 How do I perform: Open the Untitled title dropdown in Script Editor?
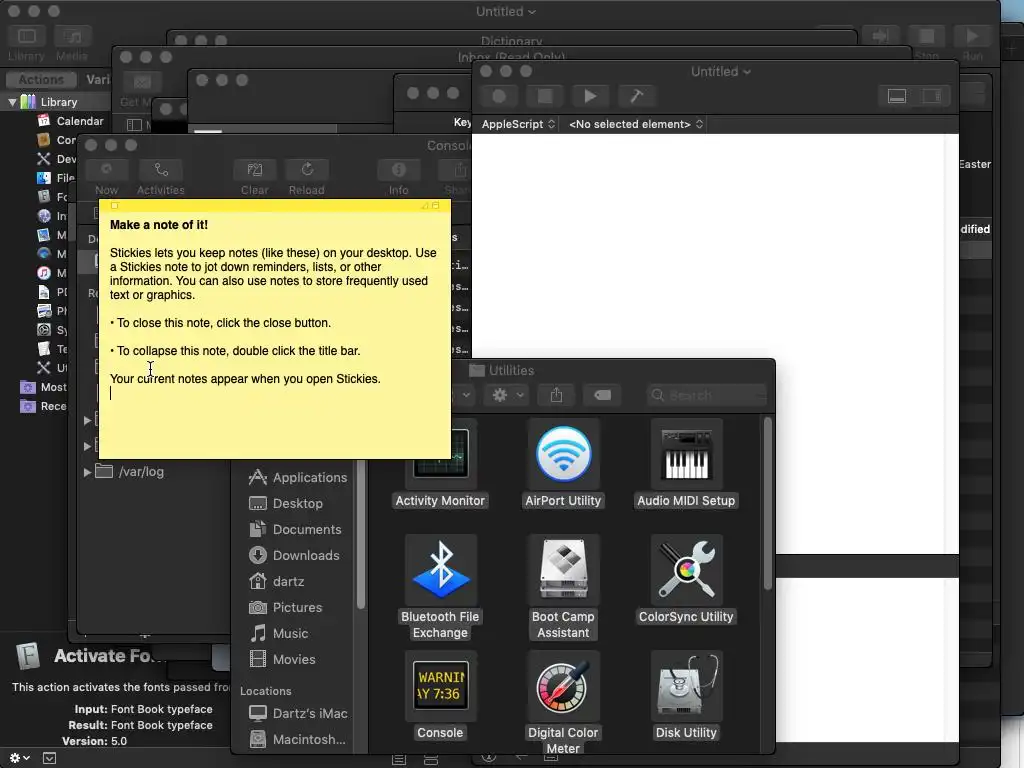coord(721,72)
